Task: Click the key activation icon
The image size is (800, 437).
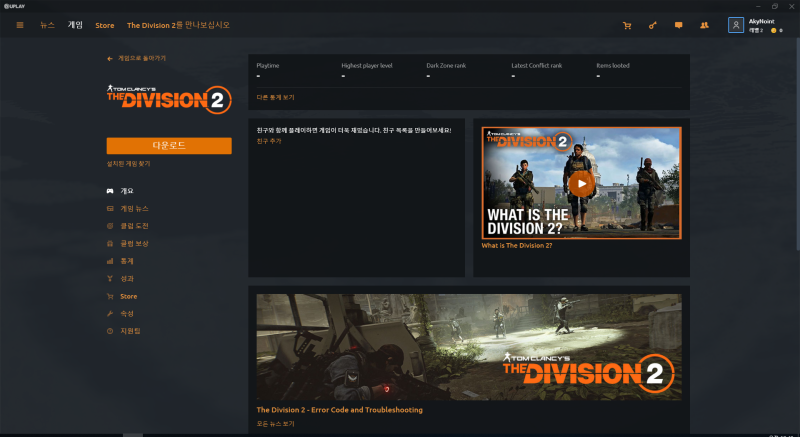Action: [x=653, y=25]
